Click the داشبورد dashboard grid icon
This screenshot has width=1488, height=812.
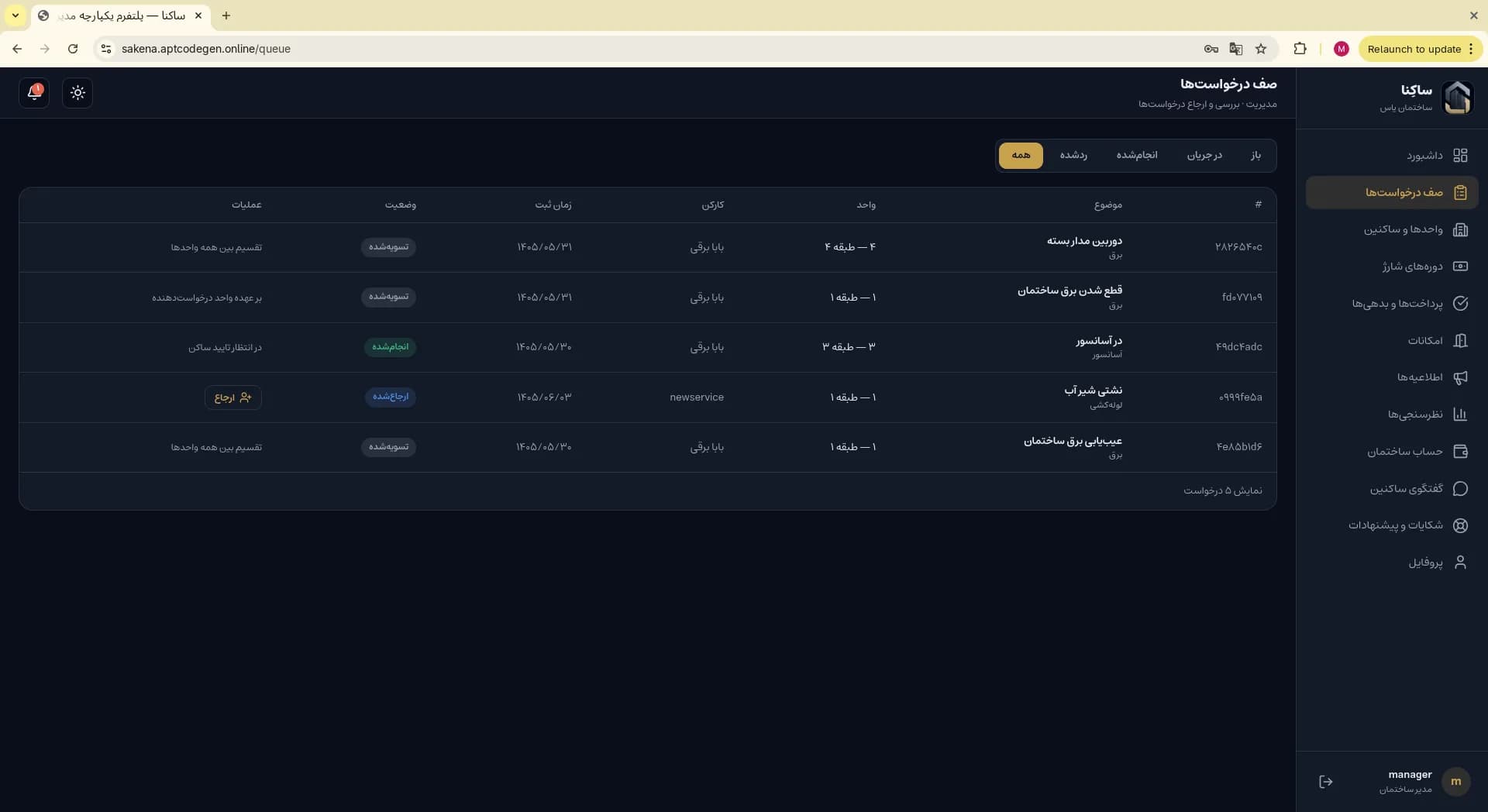click(1460, 156)
